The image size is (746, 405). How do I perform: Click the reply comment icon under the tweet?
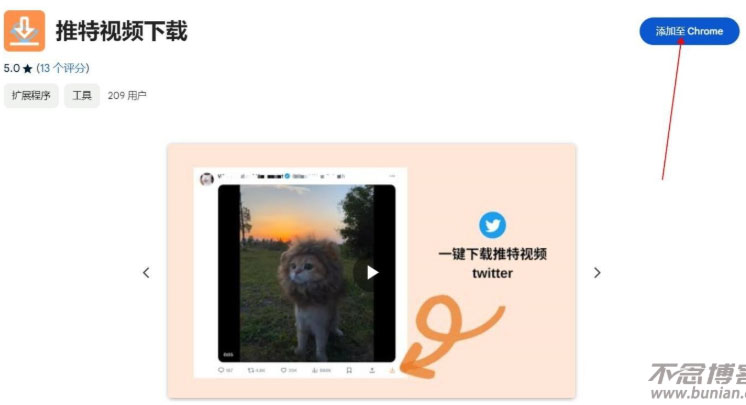[x=221, y=370]
